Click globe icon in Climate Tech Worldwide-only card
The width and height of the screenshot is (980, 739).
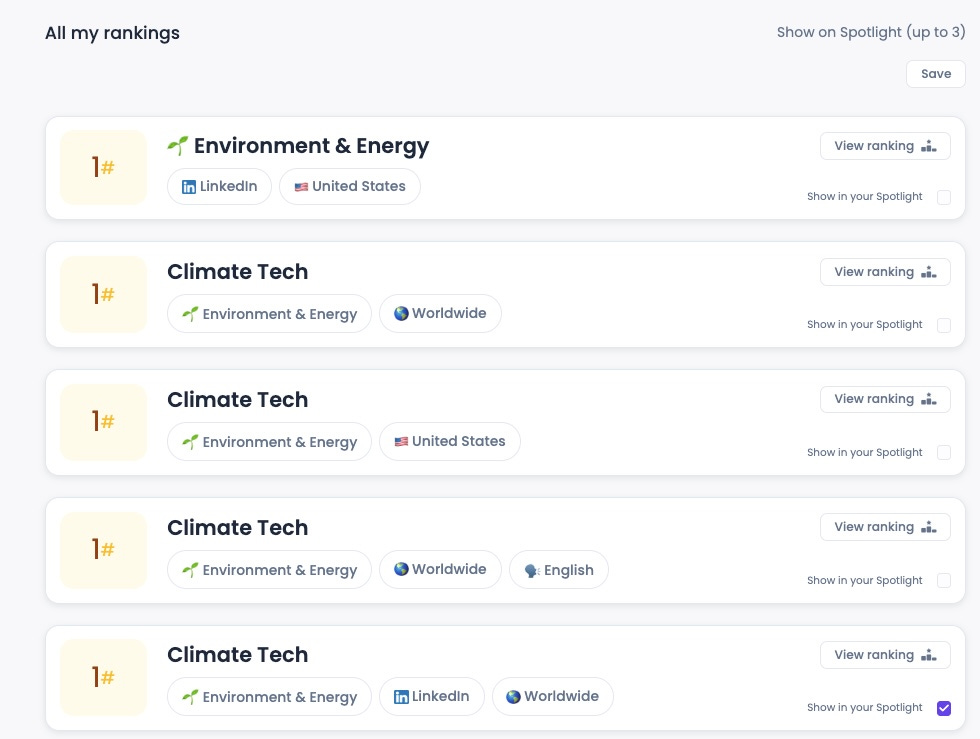point(401,313)
